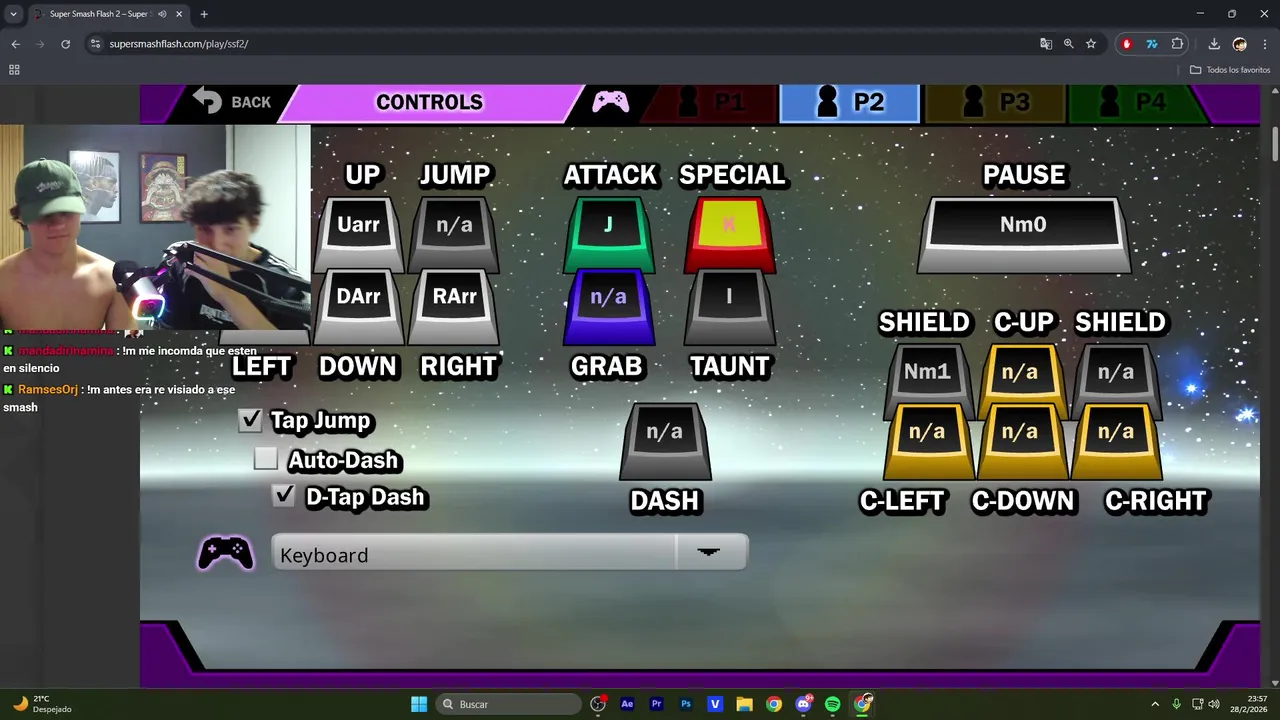The image size is (1280, 720).
Task: Click the supersmashflash.com address bar URL
Action: click(178, 44)
